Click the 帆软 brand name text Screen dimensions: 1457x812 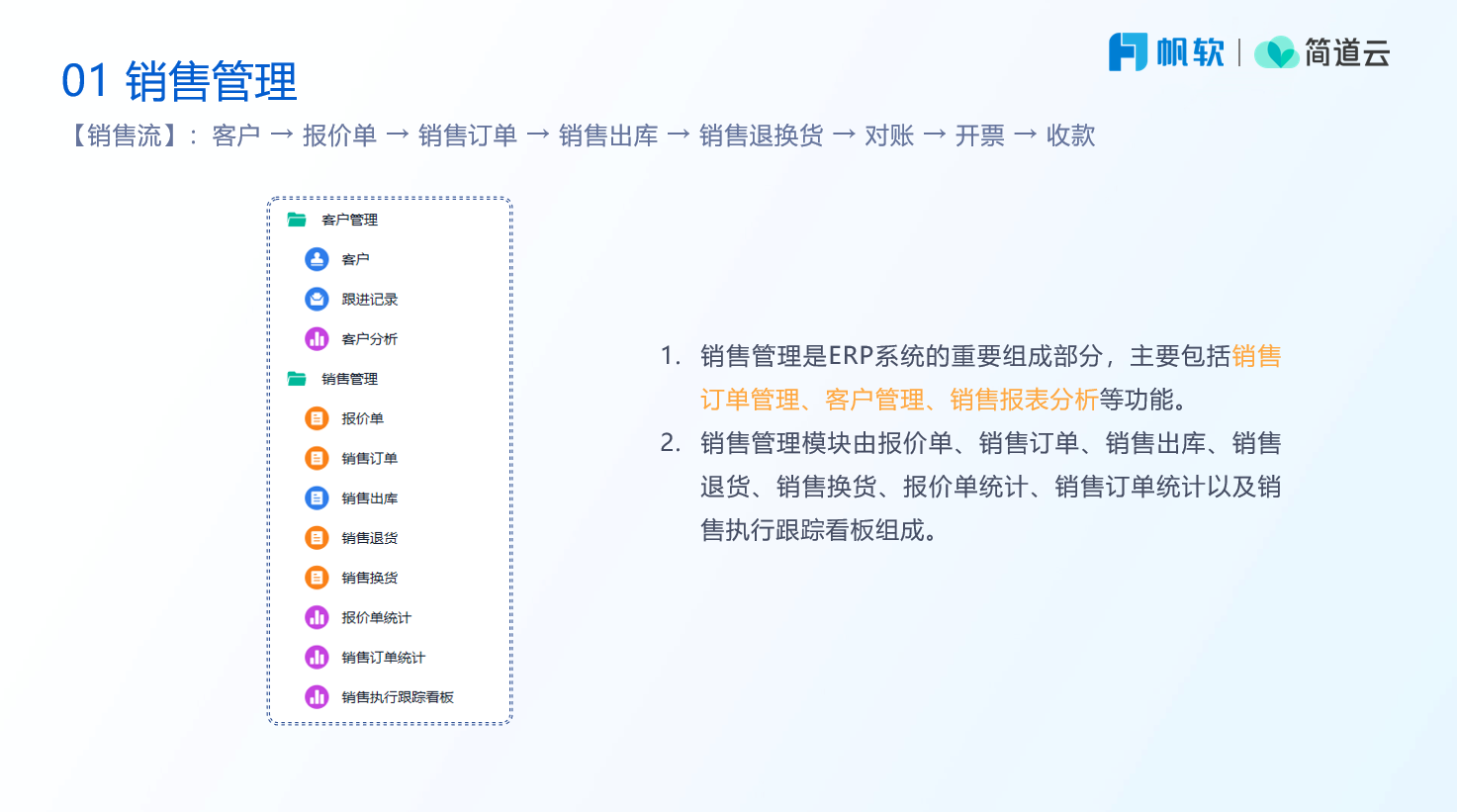point(1191,52)
